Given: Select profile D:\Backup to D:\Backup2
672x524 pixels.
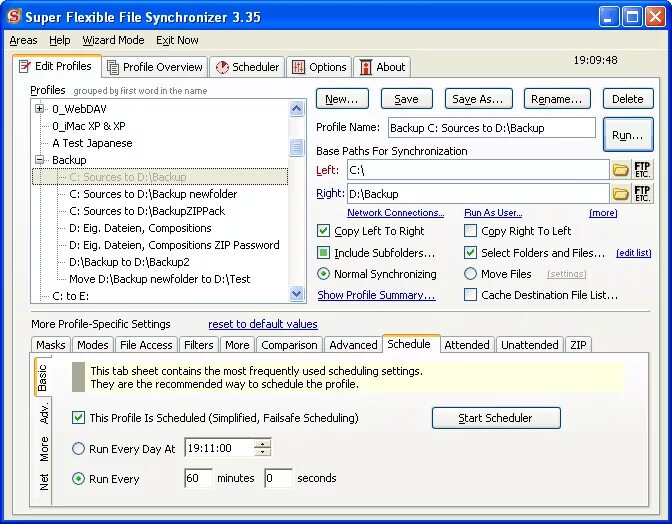Looking at the screenshot, I should (x=129, y=262).
